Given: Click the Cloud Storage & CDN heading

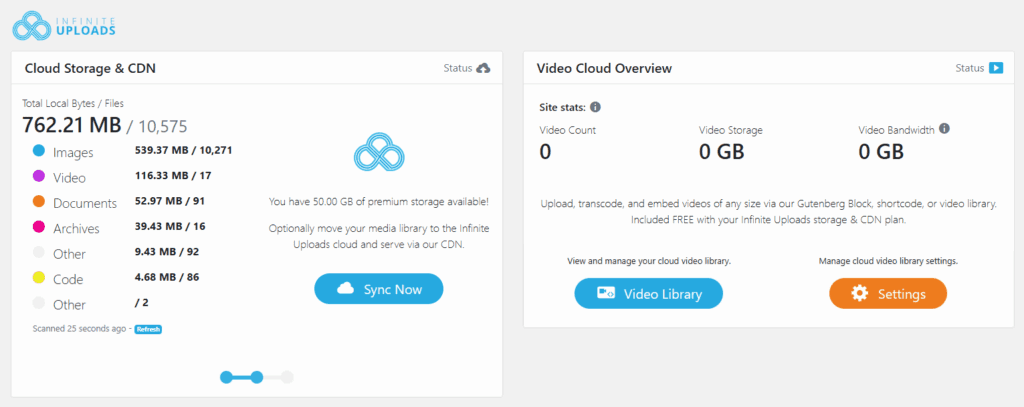Looking at the screenshot, I should 90,68.
